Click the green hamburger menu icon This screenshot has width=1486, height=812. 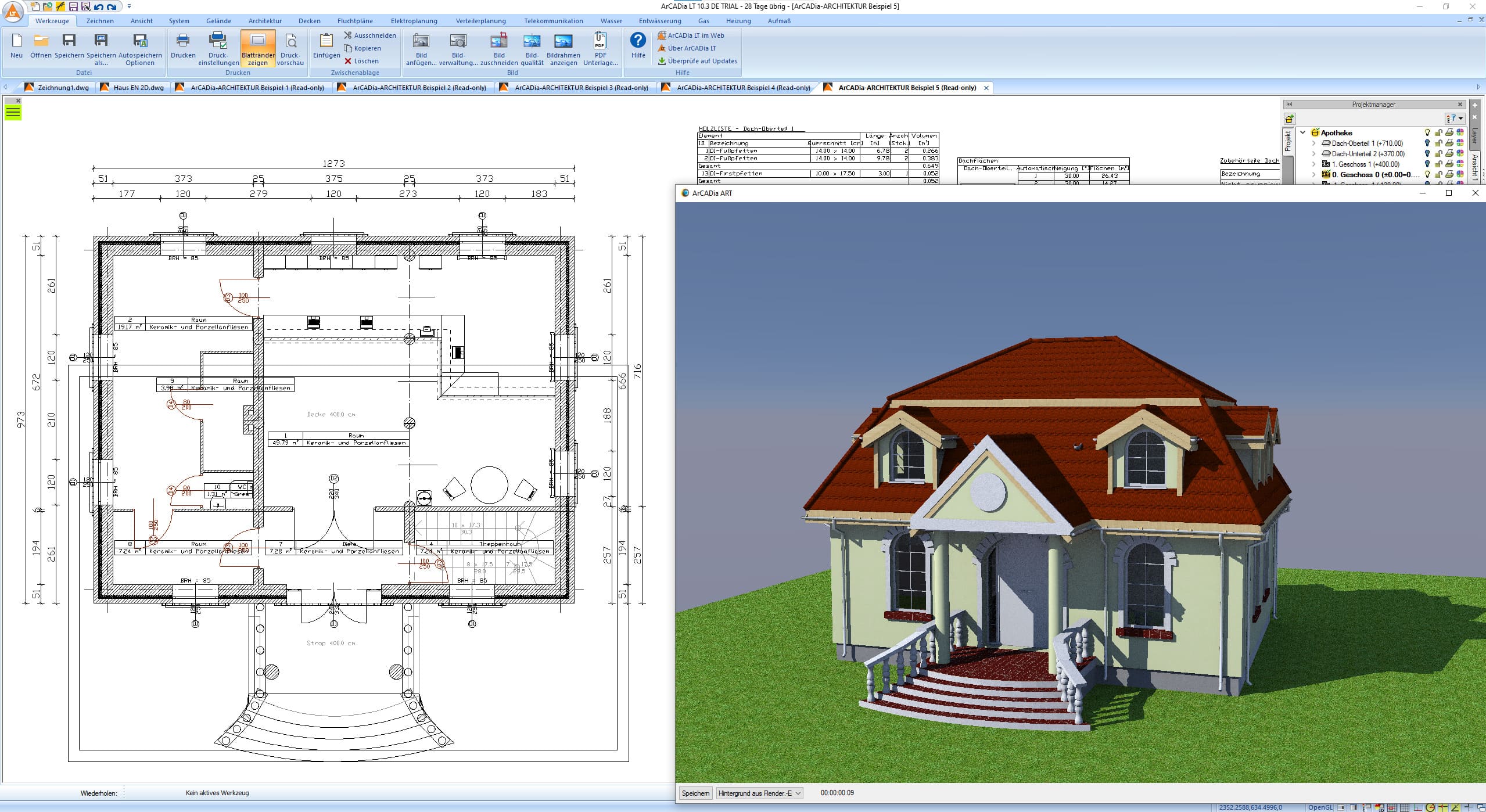pyautogui.click(x=13, y=113)
